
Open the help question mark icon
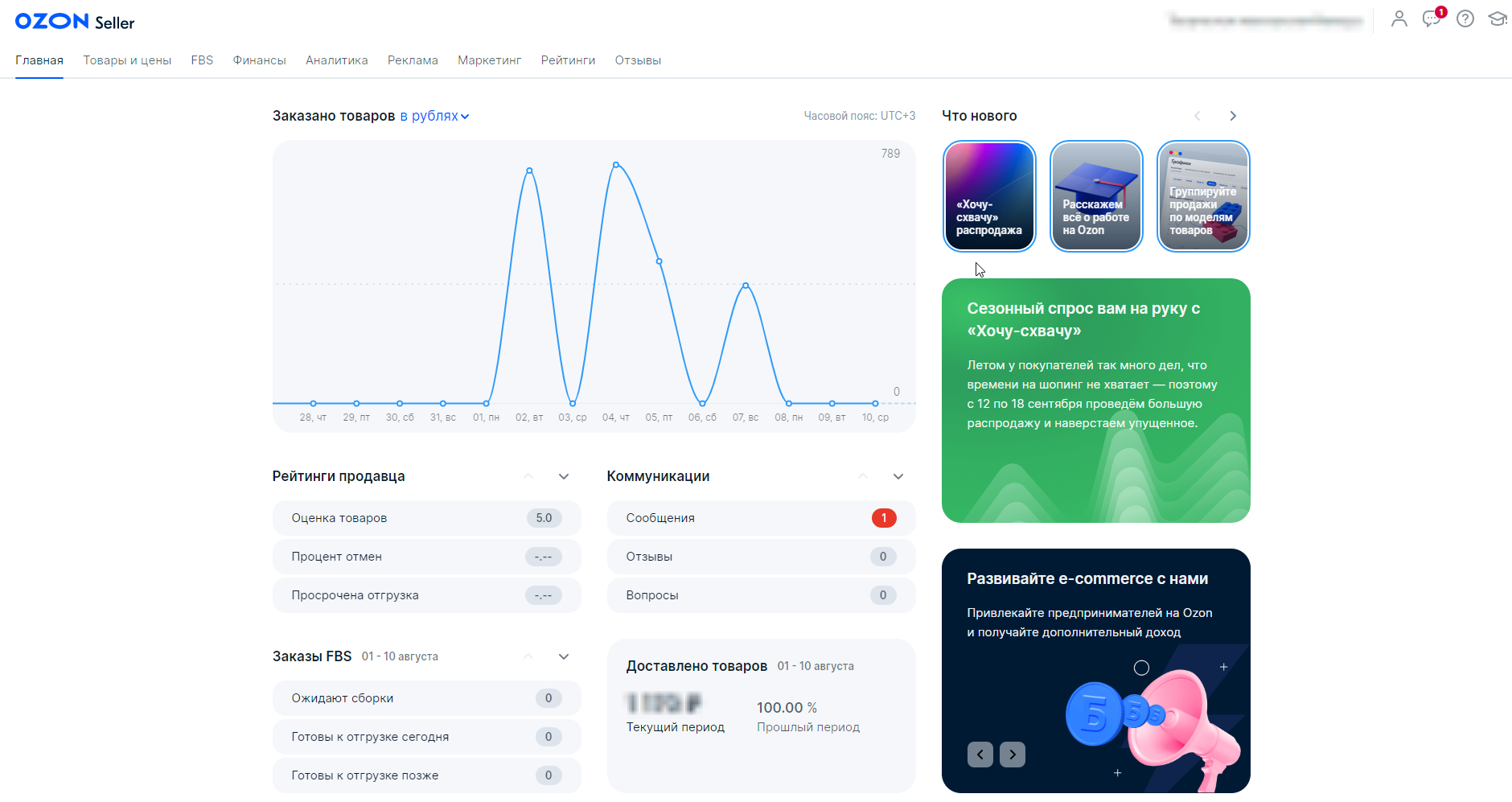pyautogui.click(x=1465, y=19)
